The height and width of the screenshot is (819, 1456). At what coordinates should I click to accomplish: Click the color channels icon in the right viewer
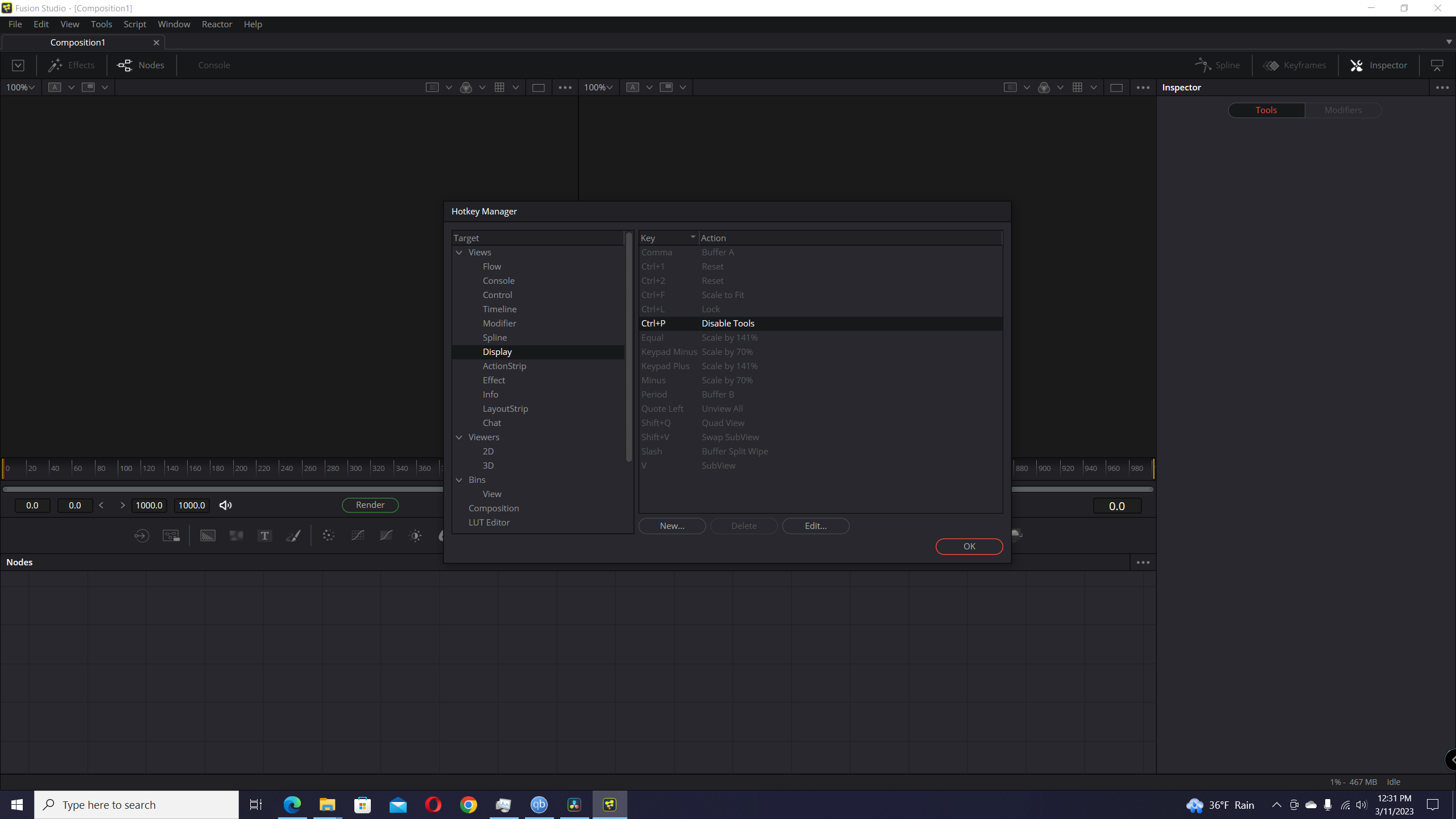pyautogui.click(x=1044, y=87)
